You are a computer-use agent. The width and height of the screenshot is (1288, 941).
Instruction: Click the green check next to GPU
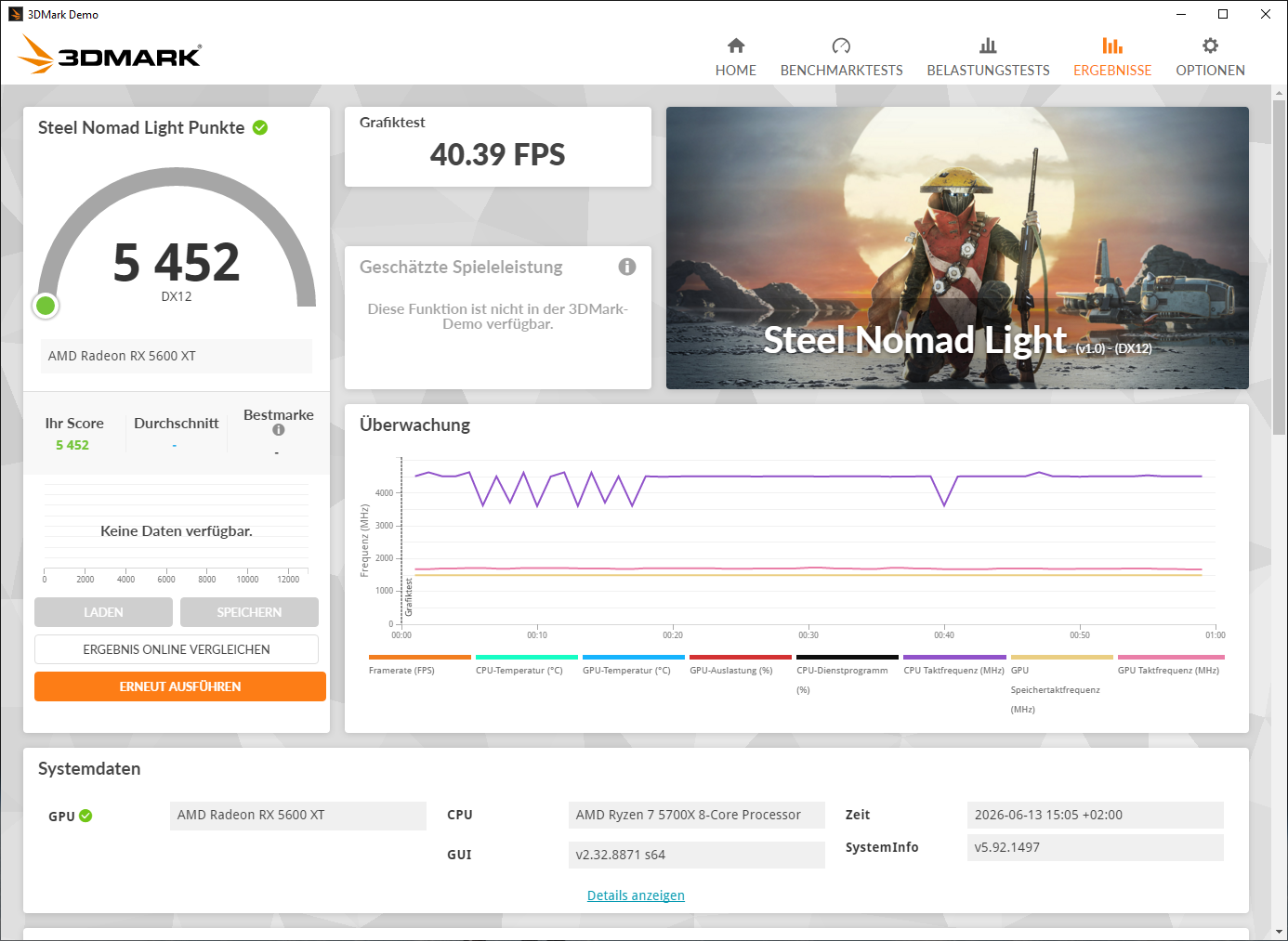pyautogui.click(x=85, y=816)
